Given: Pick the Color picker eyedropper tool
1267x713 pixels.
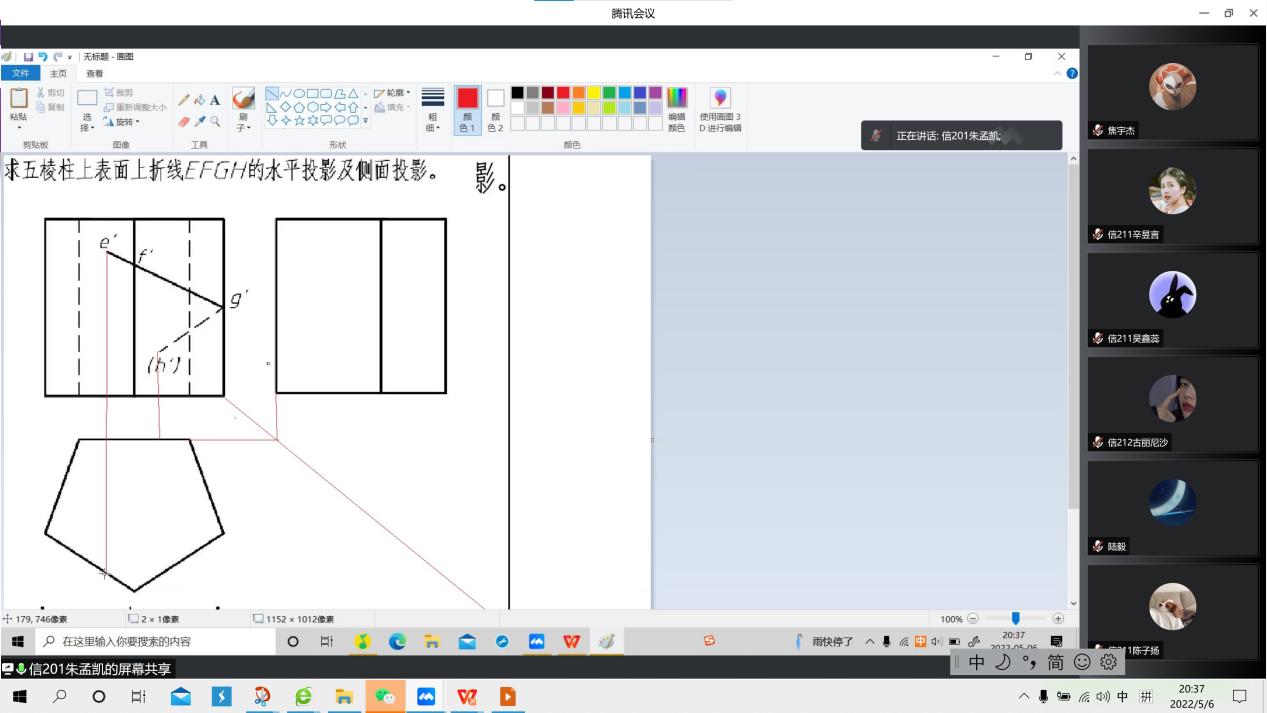Looking at the screenshot, I should tap(199, 120).
